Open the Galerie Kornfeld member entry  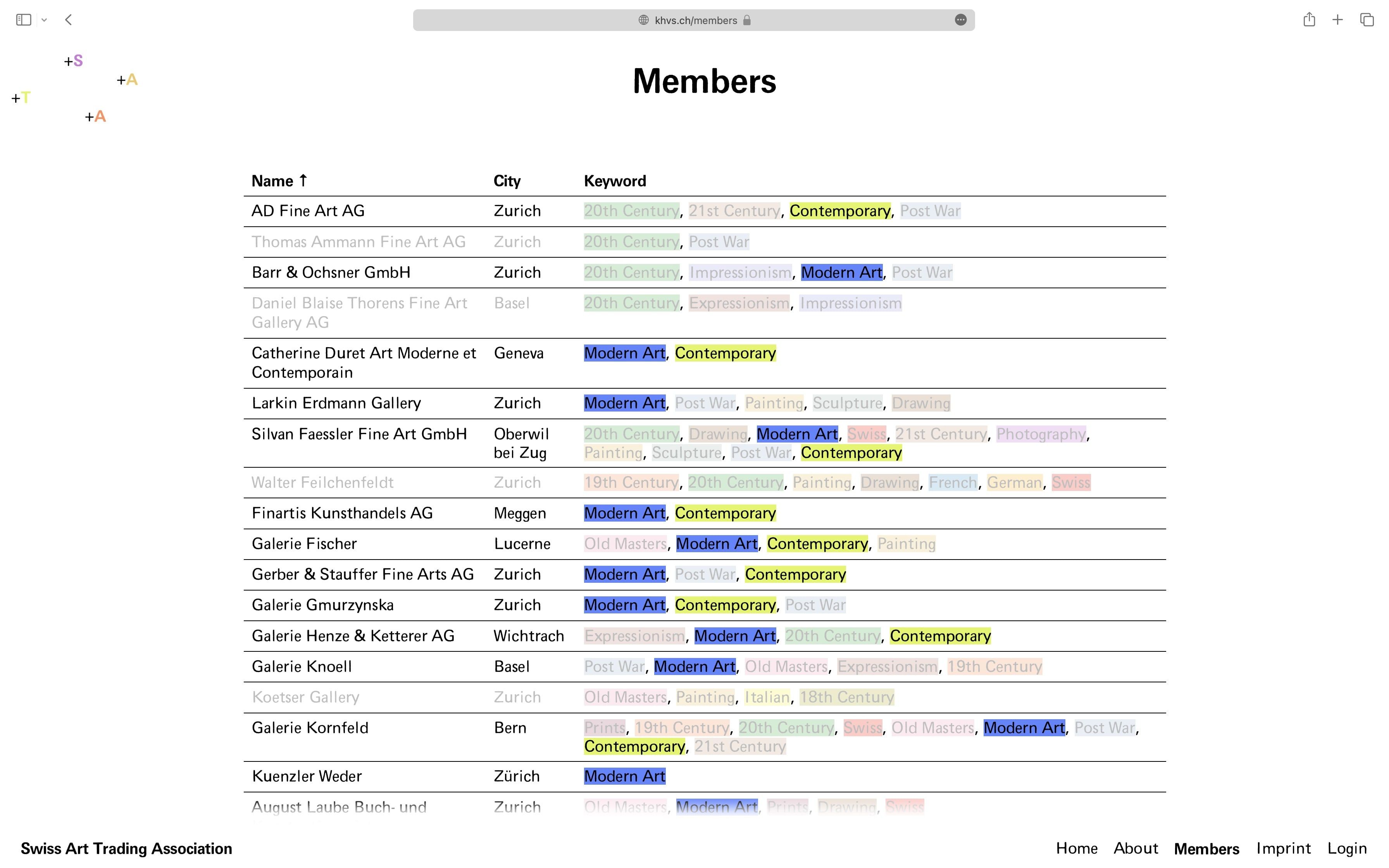point(310,728)
